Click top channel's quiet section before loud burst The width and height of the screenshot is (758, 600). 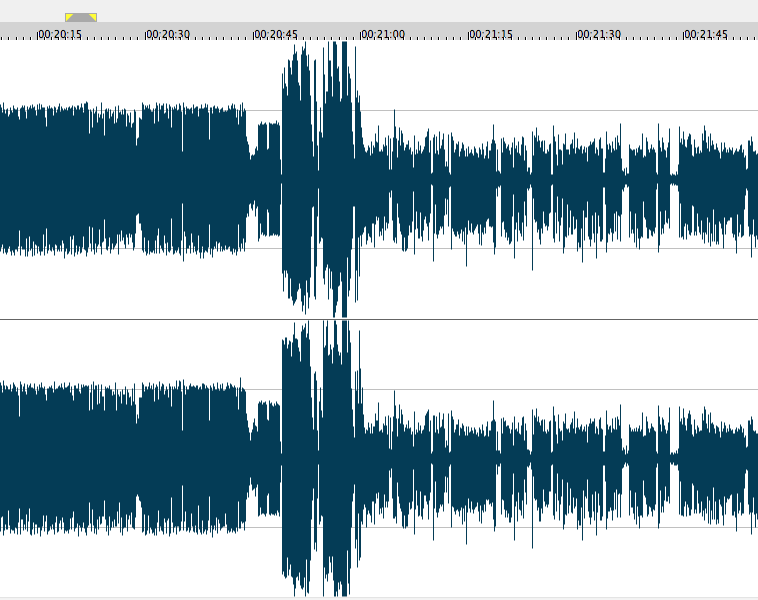tap(268, 180)
